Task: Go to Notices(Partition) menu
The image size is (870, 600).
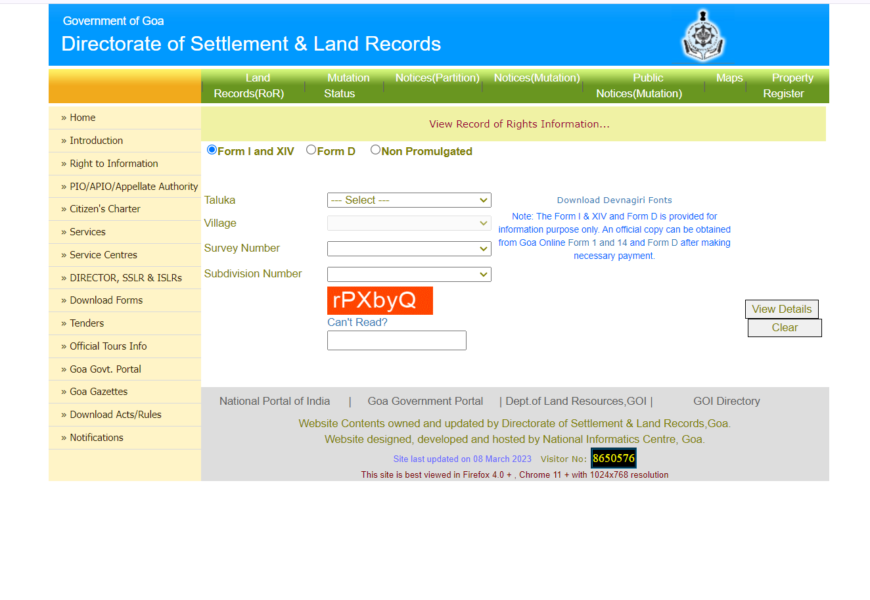Action: (x=437, y=78)
